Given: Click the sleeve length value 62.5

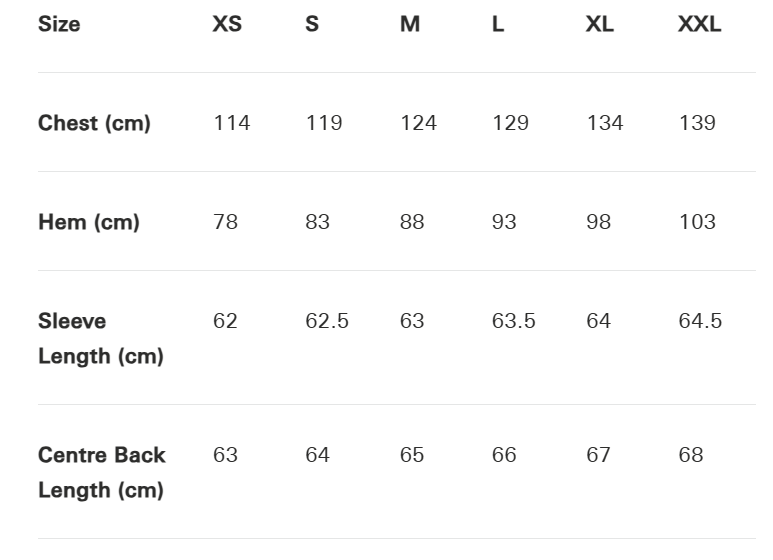Looking at the screenshot, I should 327,321.
